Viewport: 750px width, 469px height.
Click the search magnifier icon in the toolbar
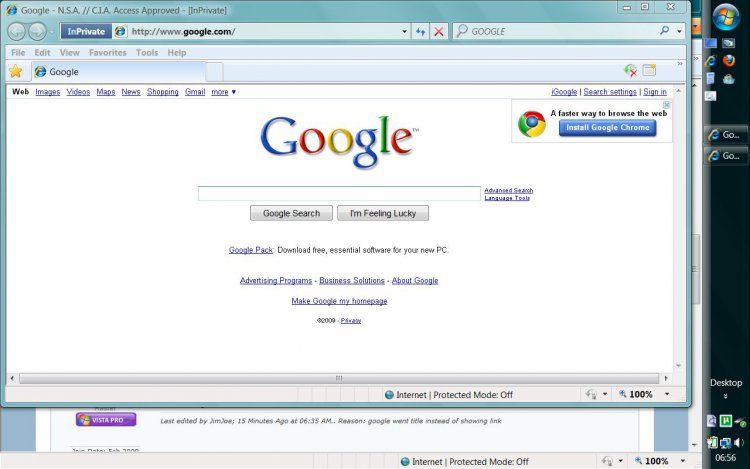point(664,31)
